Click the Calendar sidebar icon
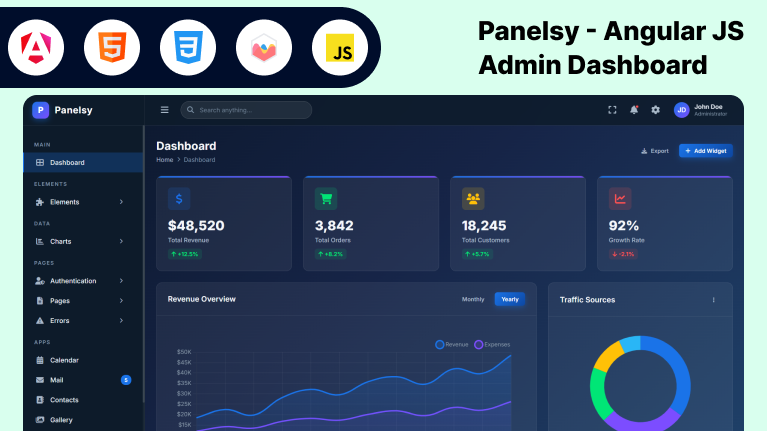The height and width of the screenshot is (431, 767). [40, 360]
